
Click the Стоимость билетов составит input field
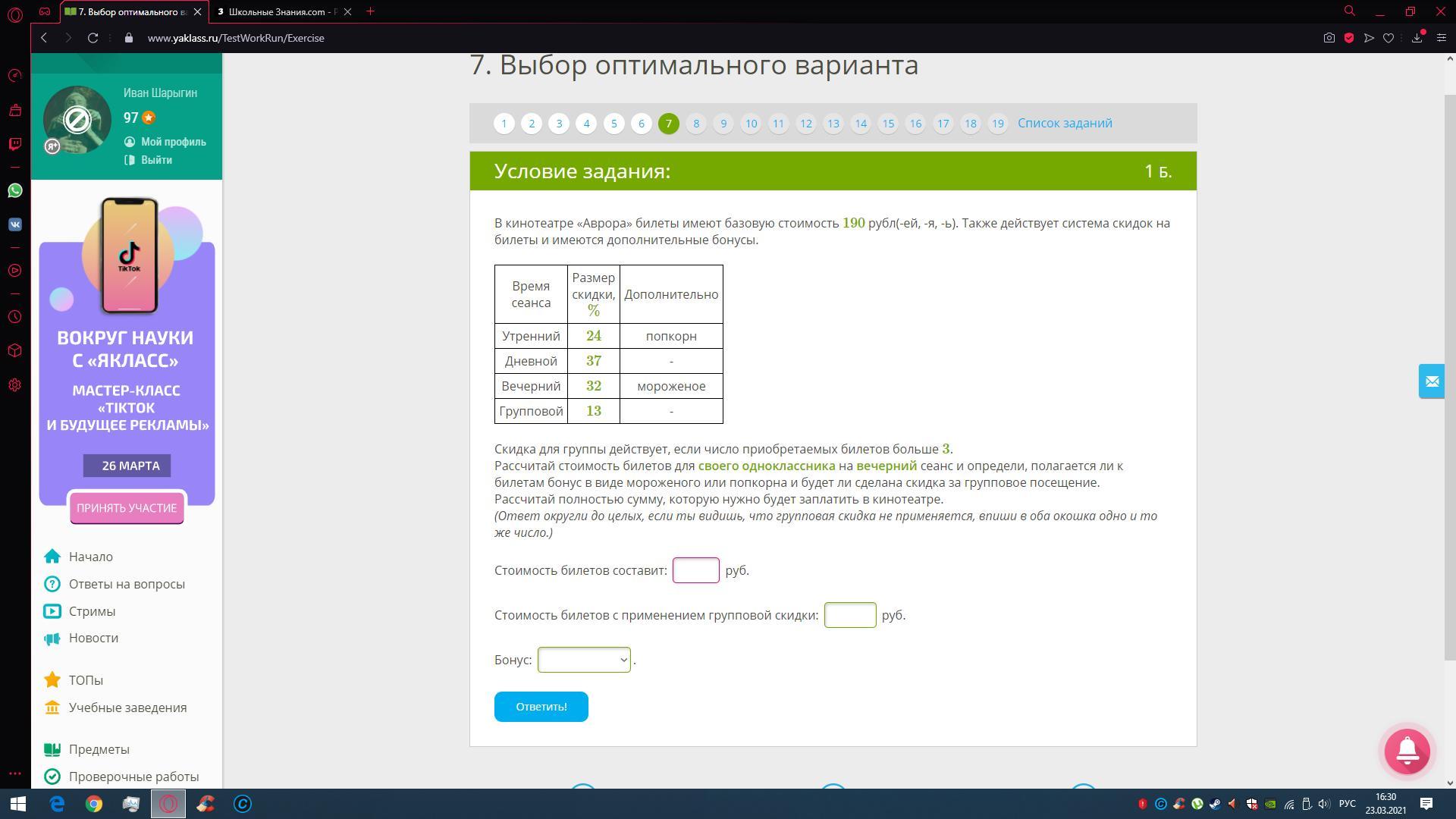point(695,570)
